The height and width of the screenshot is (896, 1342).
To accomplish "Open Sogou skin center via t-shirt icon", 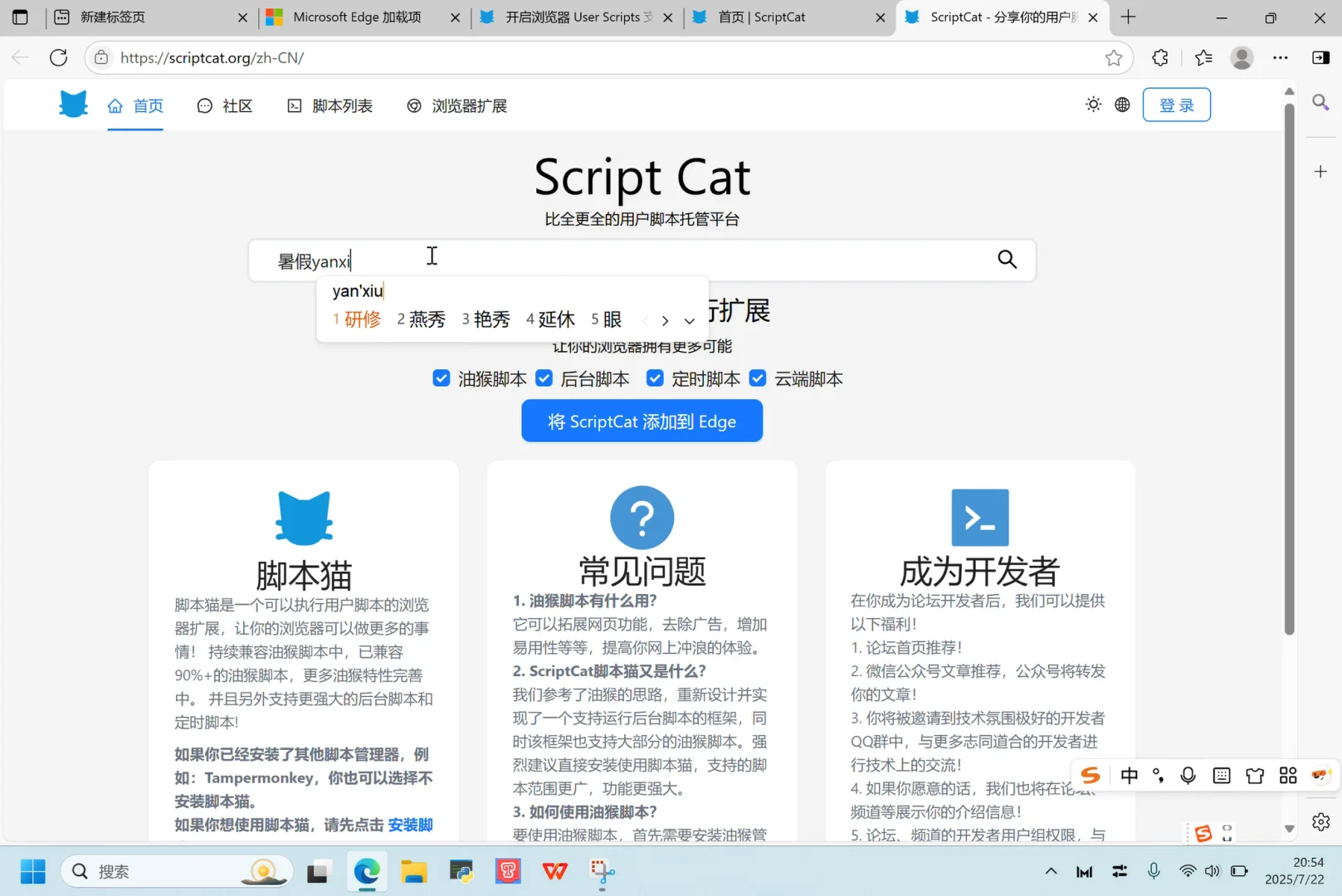I will 1255,776.
